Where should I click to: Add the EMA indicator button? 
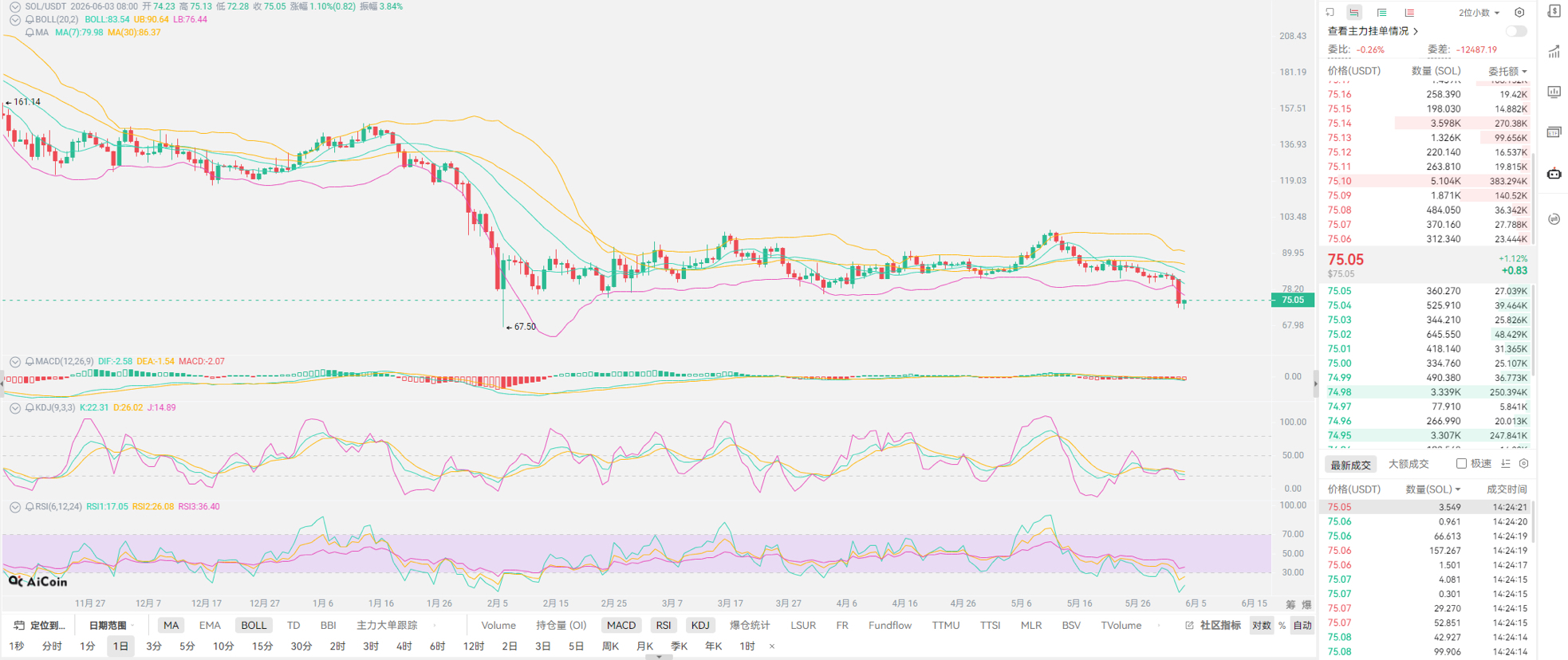tap(210, 626)
